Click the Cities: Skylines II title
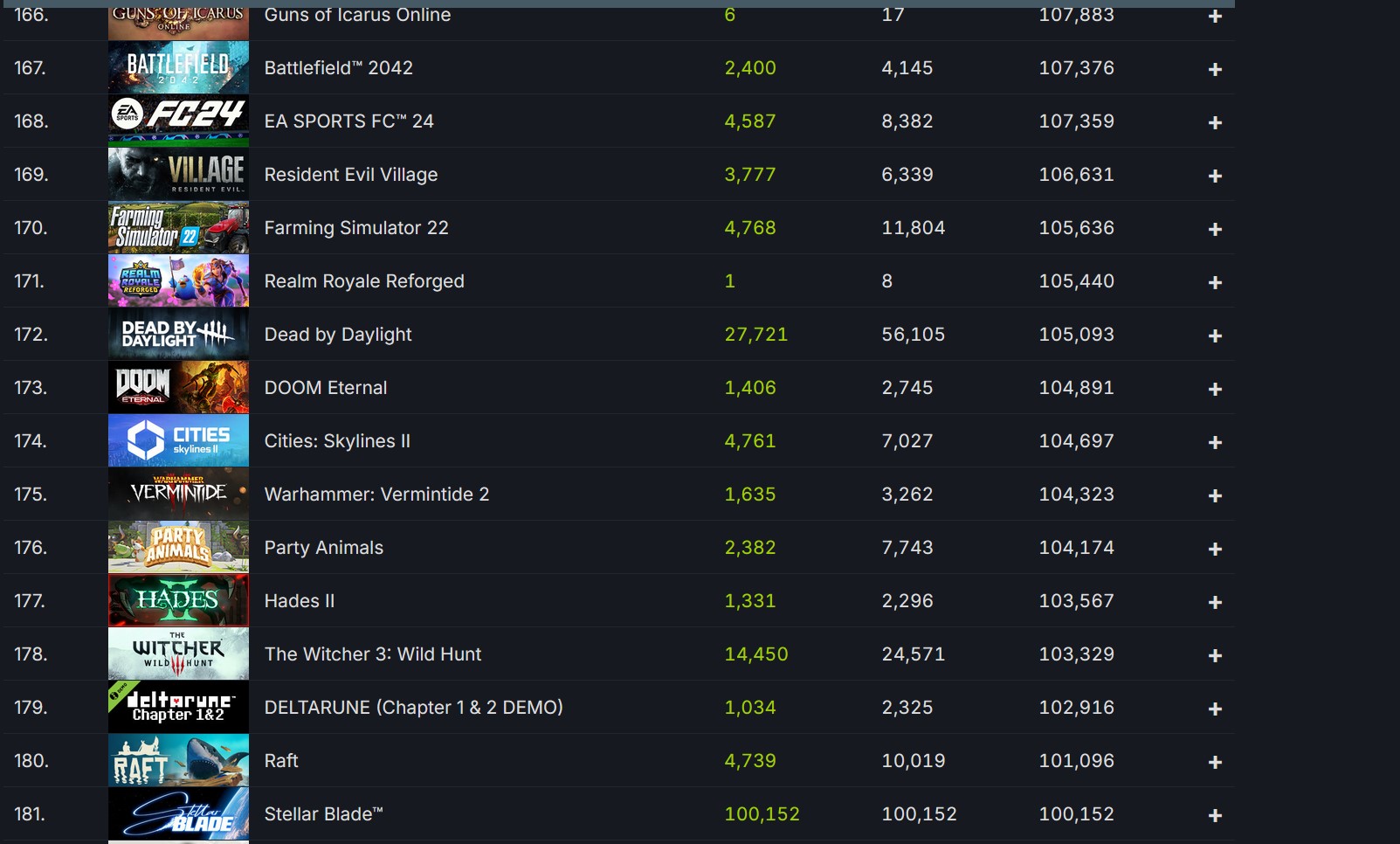 (337, 441)
